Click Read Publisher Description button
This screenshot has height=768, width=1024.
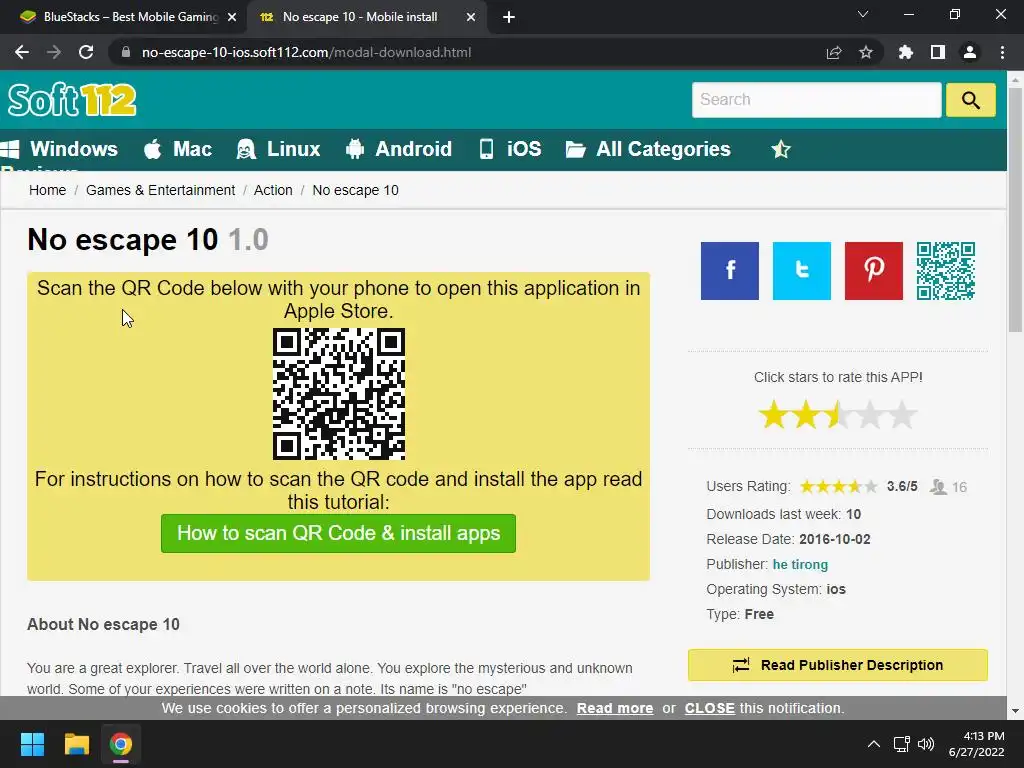(x=837, y=665)
